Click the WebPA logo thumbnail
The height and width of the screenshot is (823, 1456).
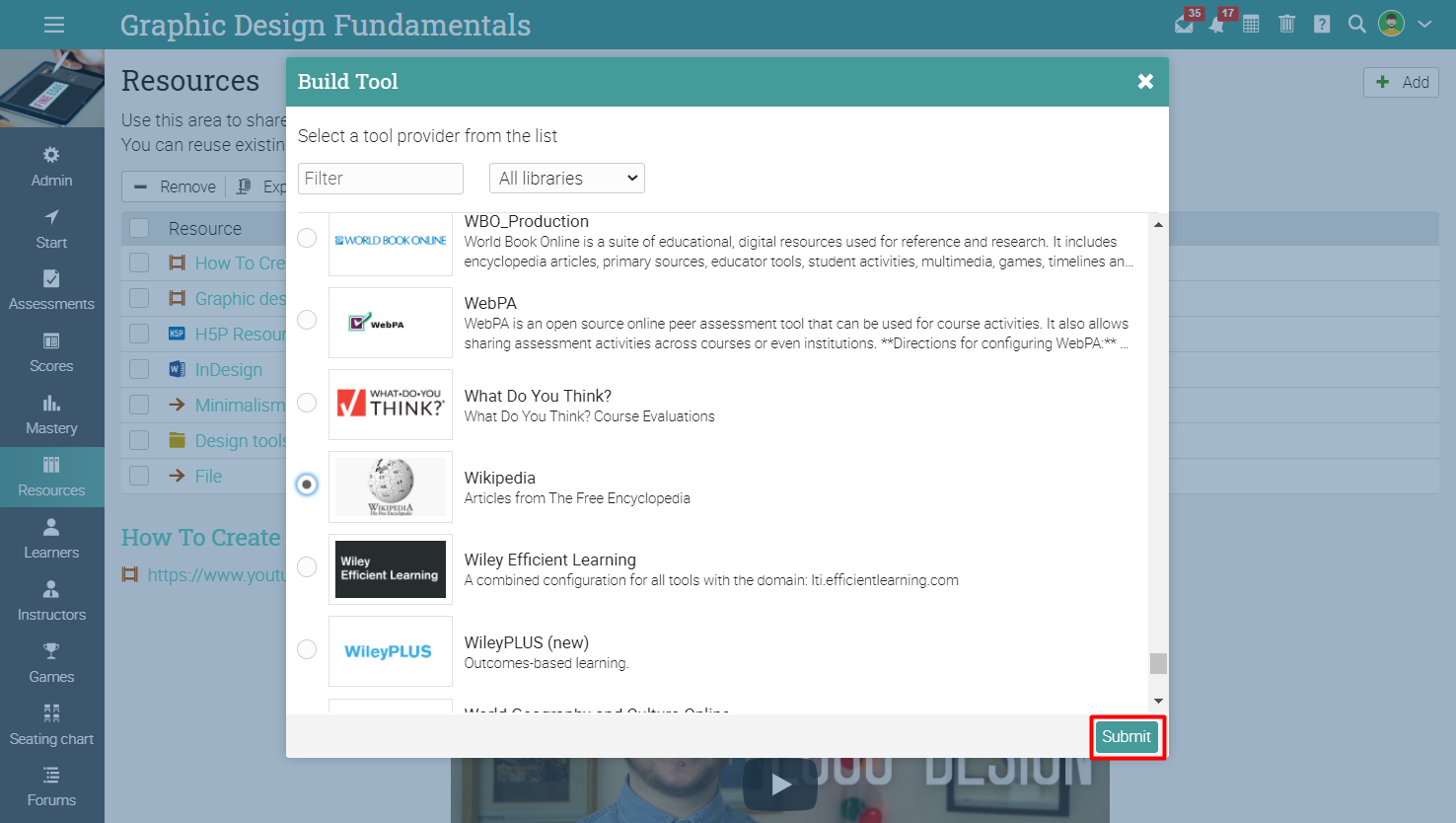(391, 323)
